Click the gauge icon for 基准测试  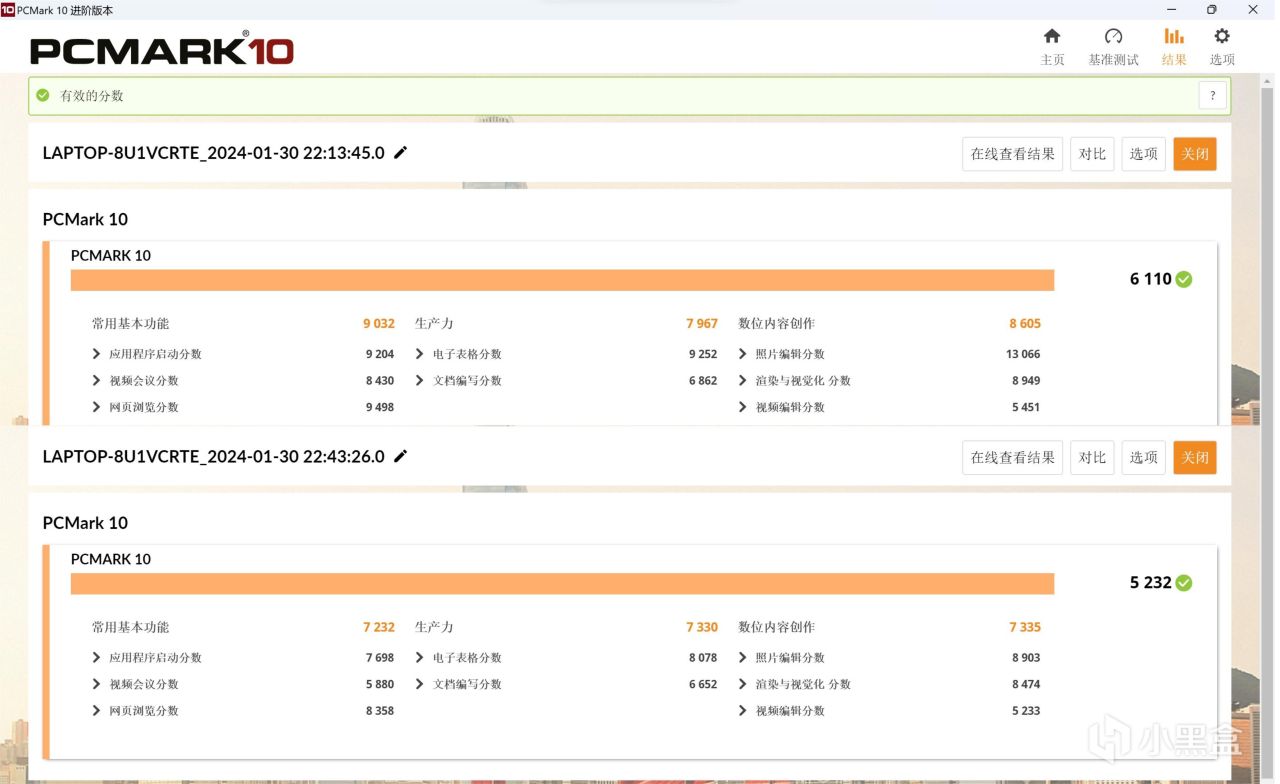(1113, 36)
